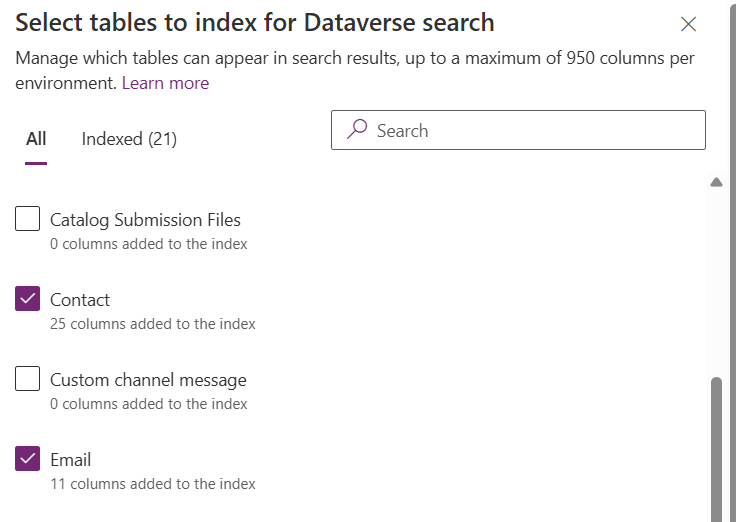Select the Contact table name
Screen dimensions: 736x522
point(80,300)
